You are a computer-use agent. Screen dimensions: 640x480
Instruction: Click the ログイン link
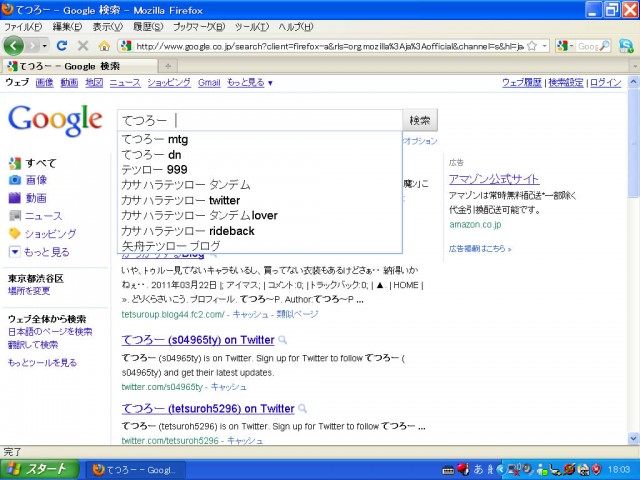606,82
